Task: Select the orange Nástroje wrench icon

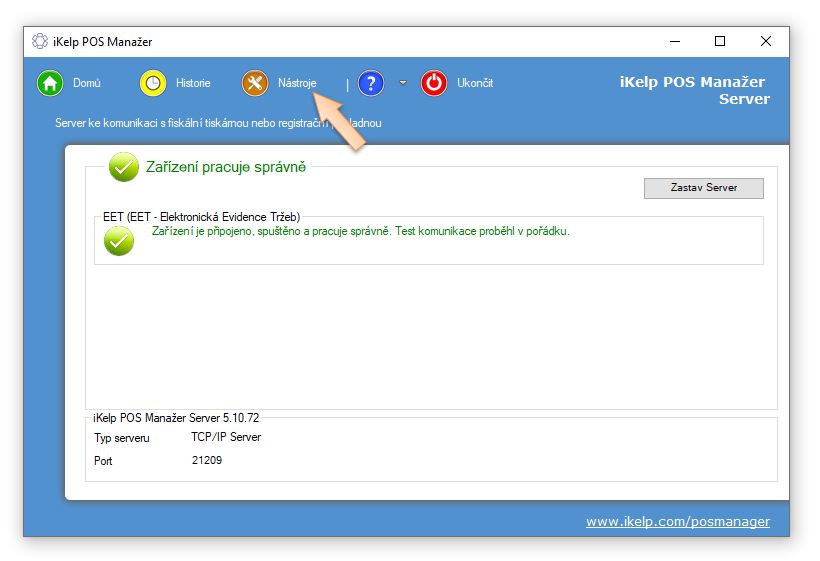Action: coord(255,83)
